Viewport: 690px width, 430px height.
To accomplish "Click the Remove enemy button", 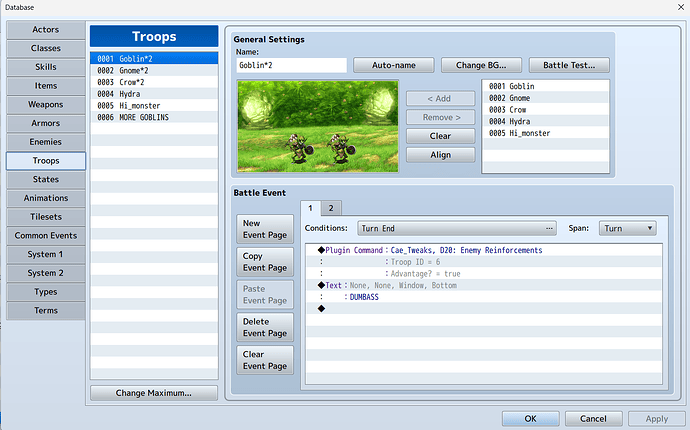I will coord(440,118).
